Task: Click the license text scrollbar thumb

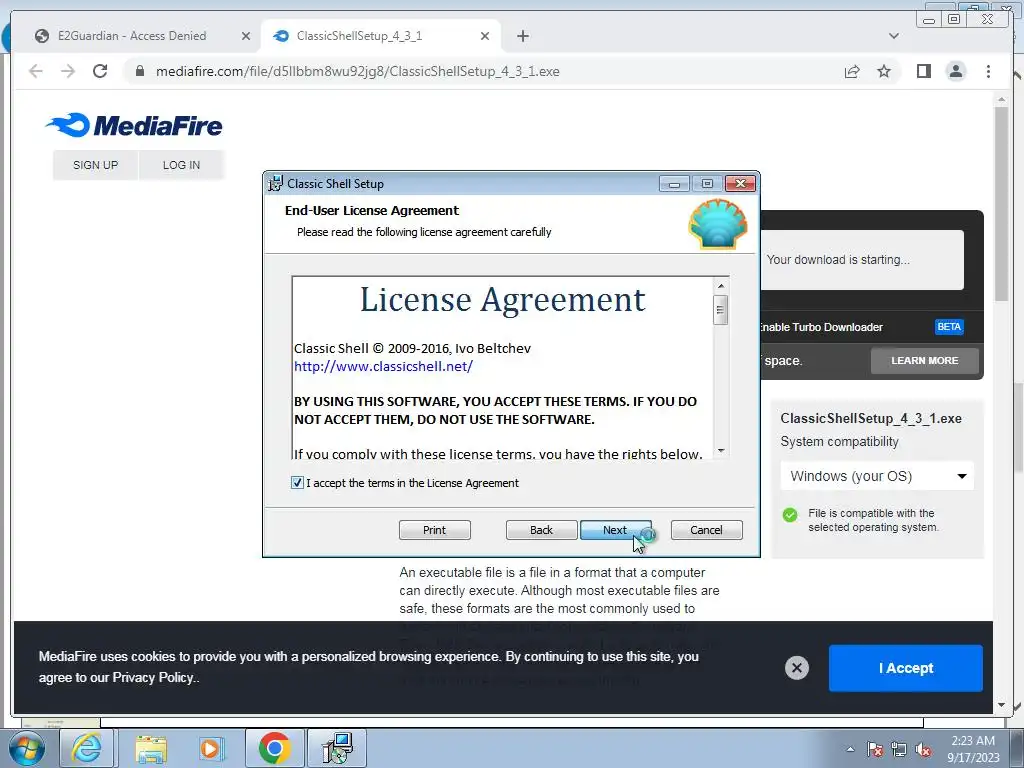Action: [720, 310]
